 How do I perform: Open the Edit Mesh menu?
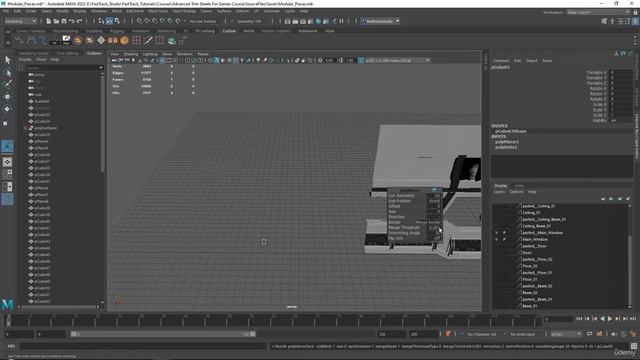(135, 11)
